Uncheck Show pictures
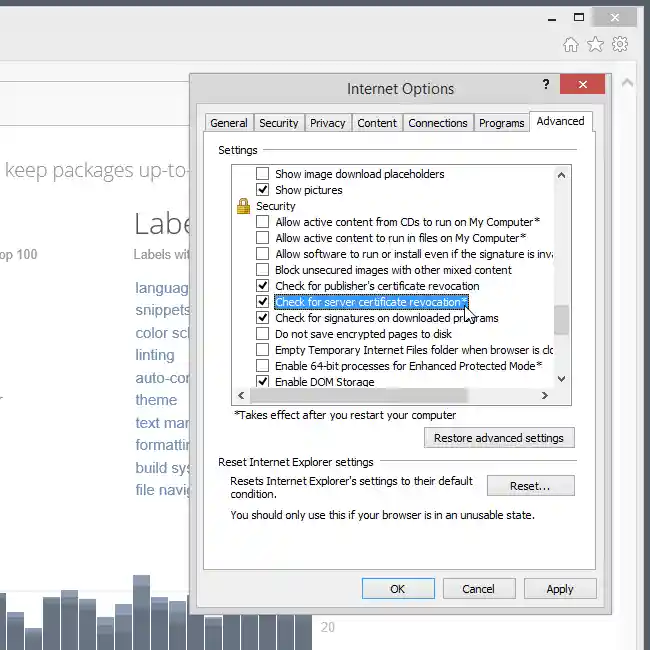Screen dimensions: 650x650 point(262,190)
